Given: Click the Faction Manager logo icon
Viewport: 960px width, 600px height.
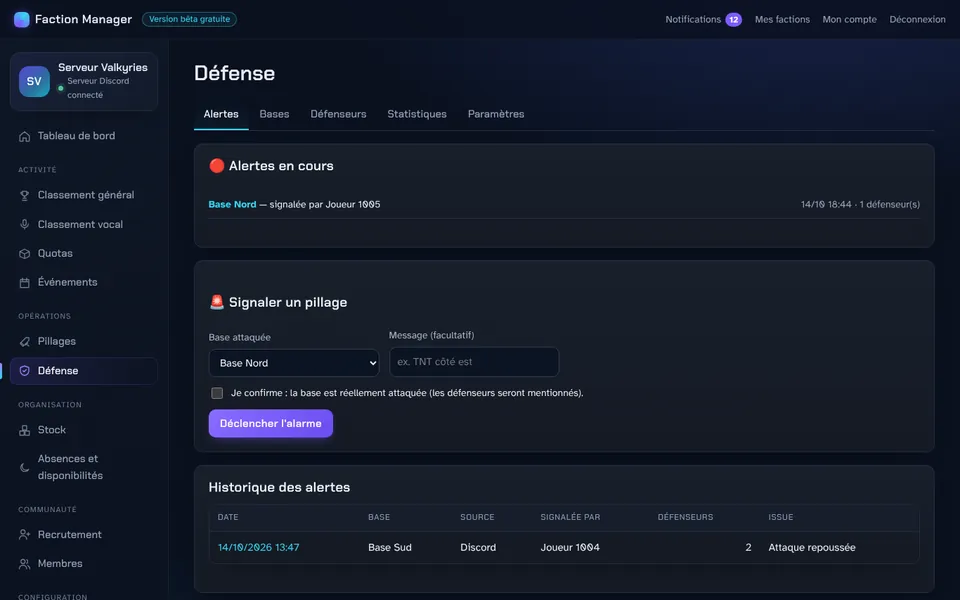Looking at the screenshot, I should tap(21, 20).
